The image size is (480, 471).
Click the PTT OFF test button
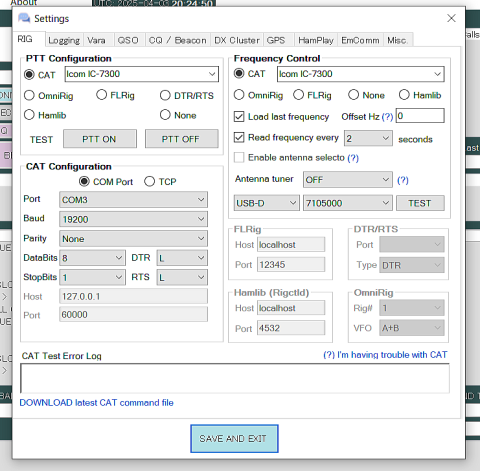pyautogui.click(x=182, y=139)
